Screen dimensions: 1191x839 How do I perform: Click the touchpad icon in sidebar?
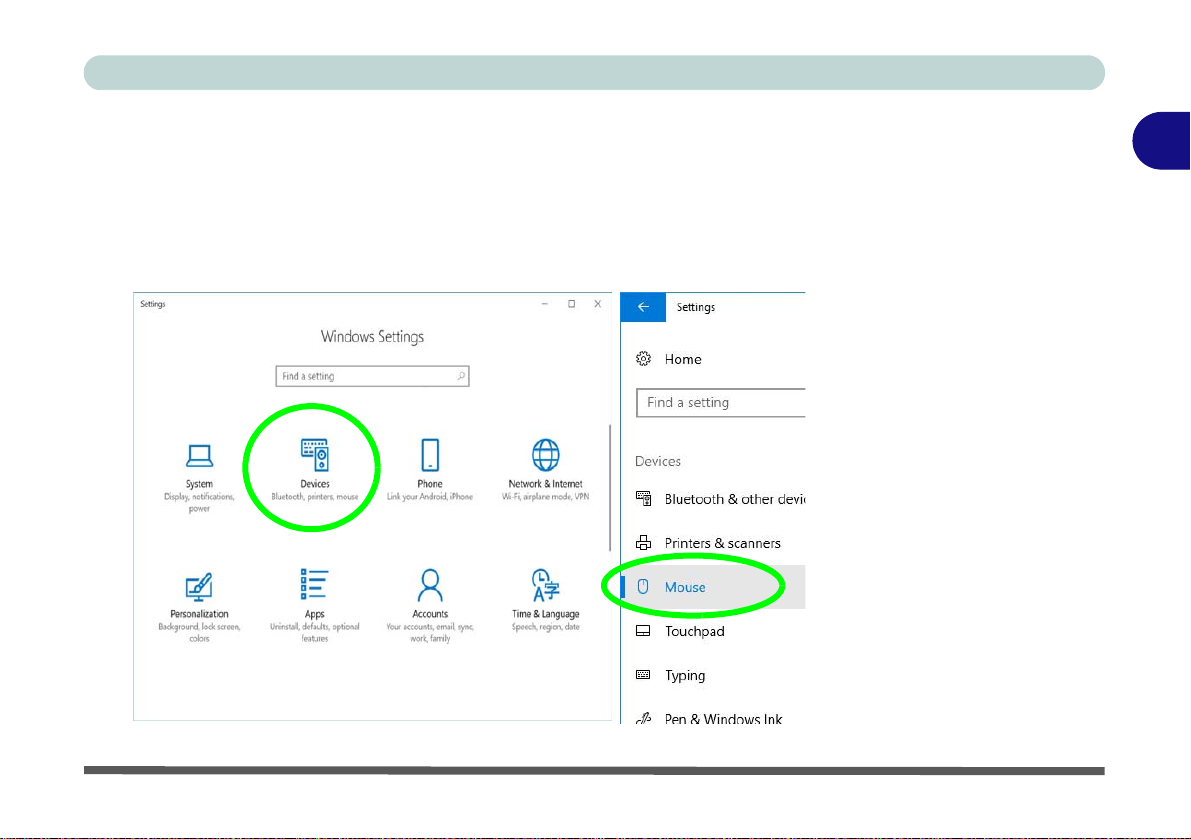click(643, 631)
